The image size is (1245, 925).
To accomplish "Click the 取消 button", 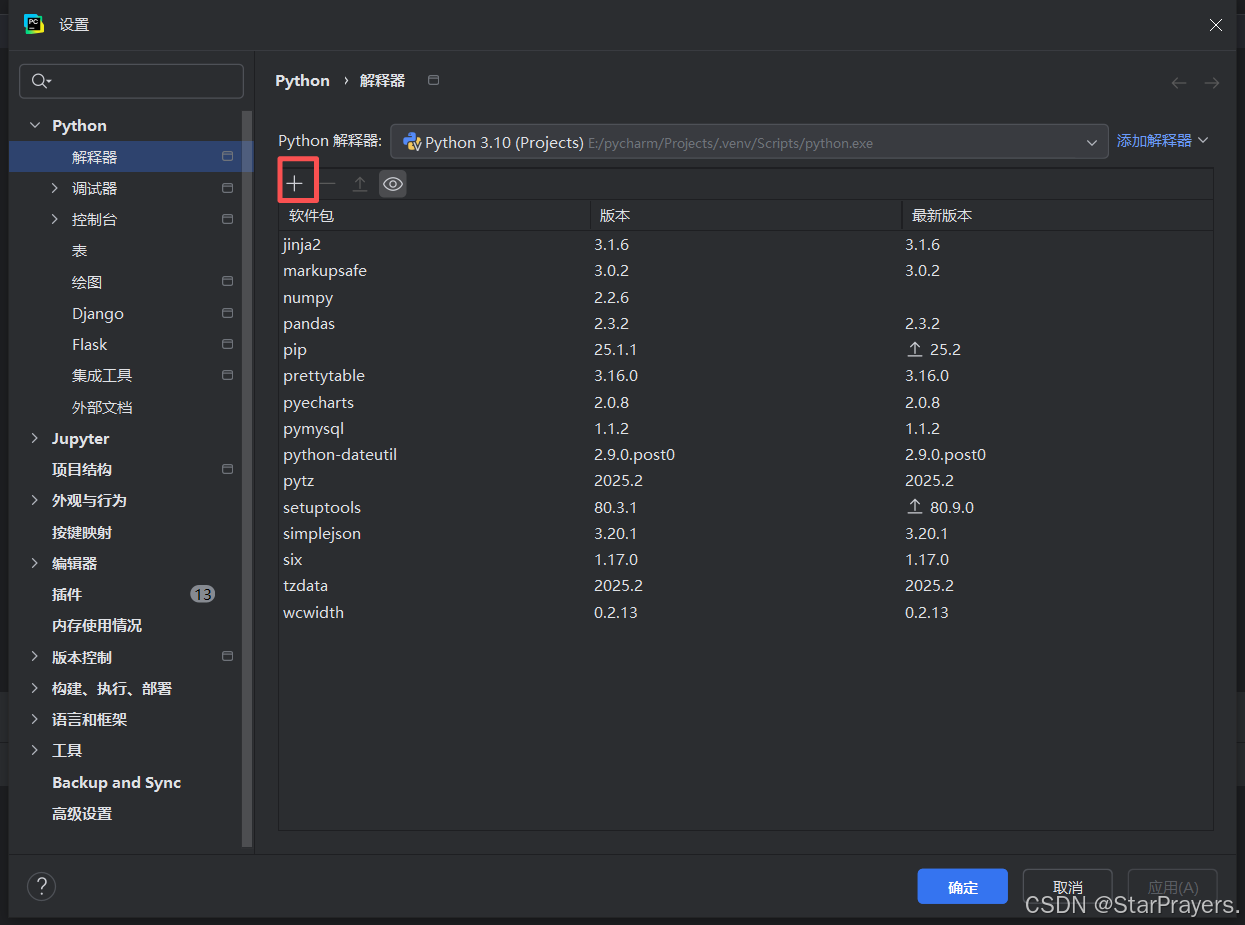I will 1067,887.
